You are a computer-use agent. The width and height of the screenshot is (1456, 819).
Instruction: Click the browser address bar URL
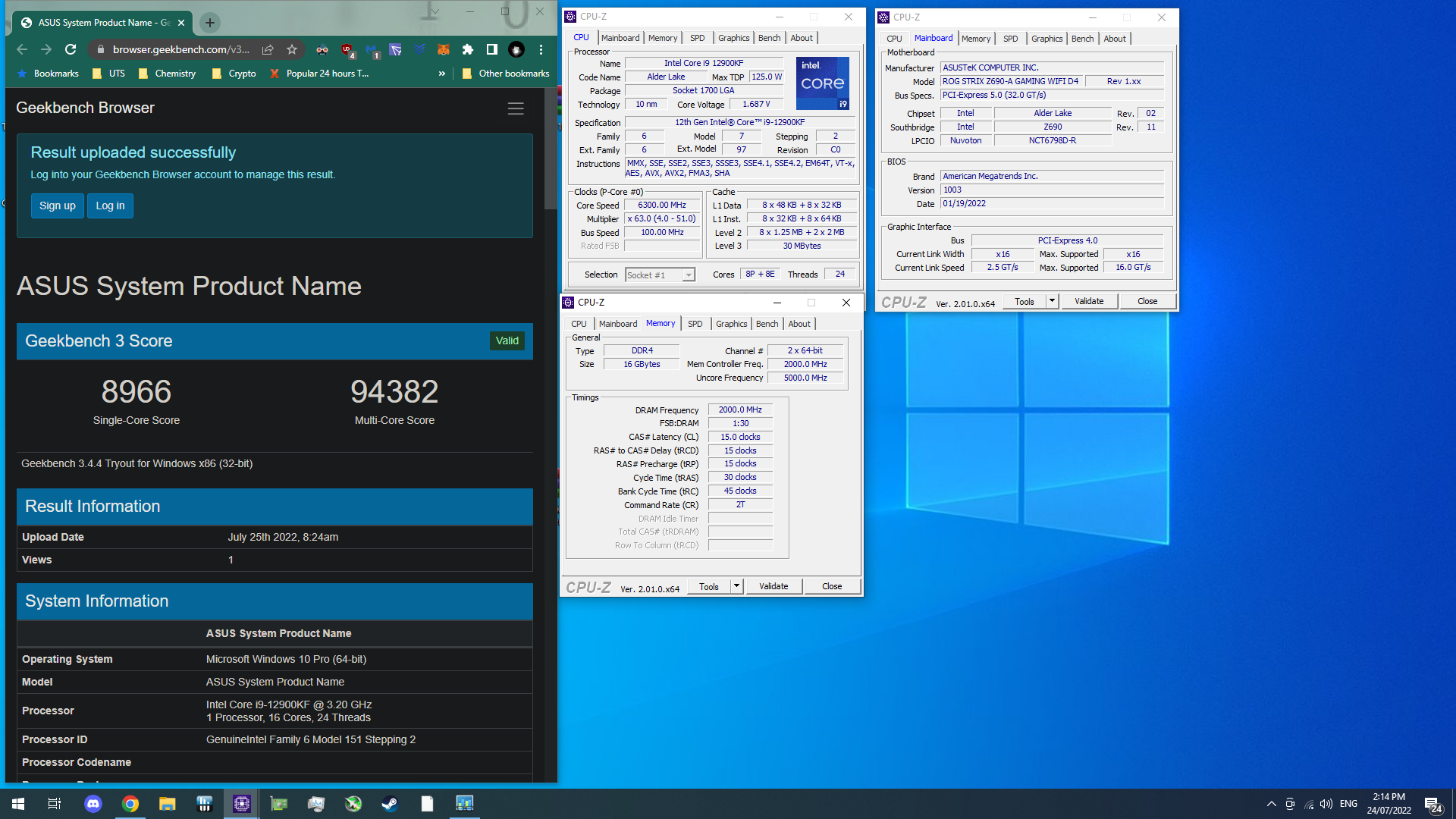tap(180, 49)
